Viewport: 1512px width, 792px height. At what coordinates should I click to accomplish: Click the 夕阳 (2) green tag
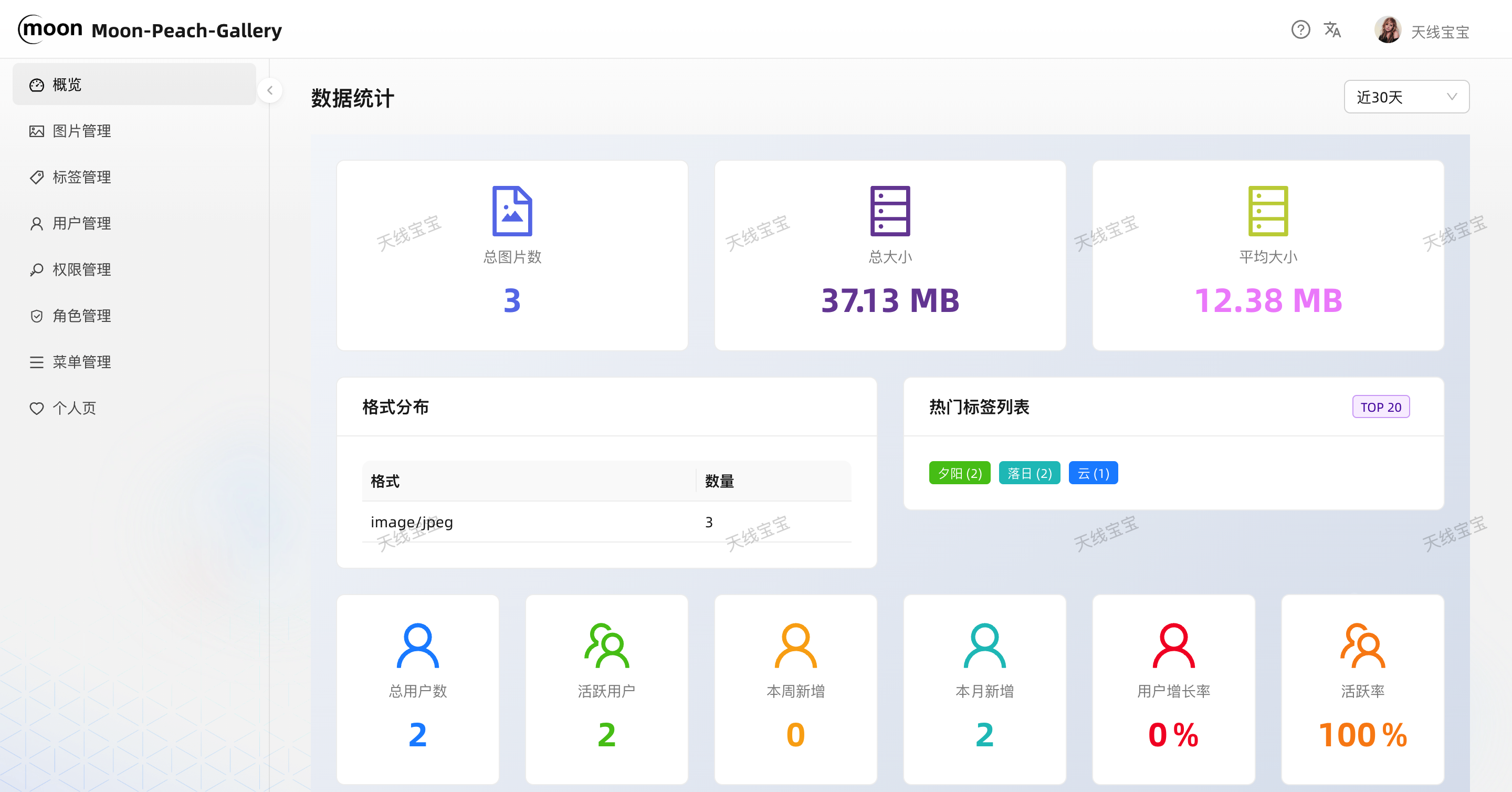click(959, 473)
